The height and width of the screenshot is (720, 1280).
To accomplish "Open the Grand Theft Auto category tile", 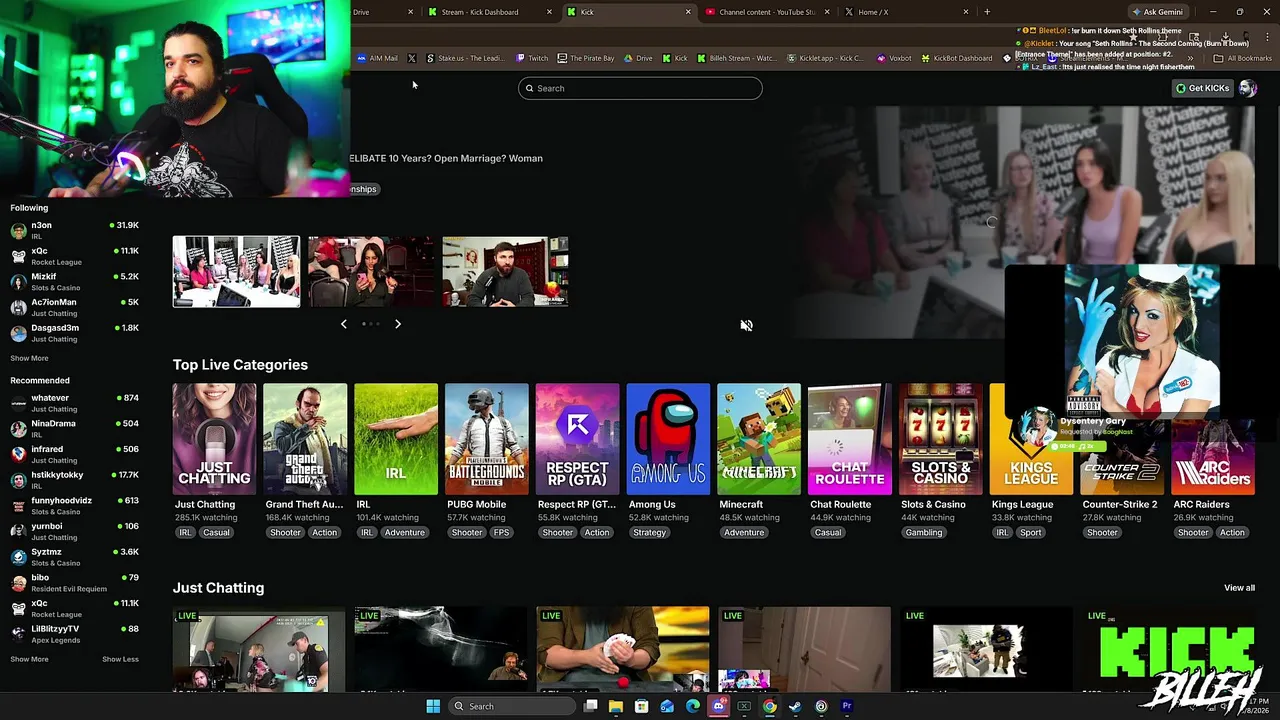I will [305, 439].
